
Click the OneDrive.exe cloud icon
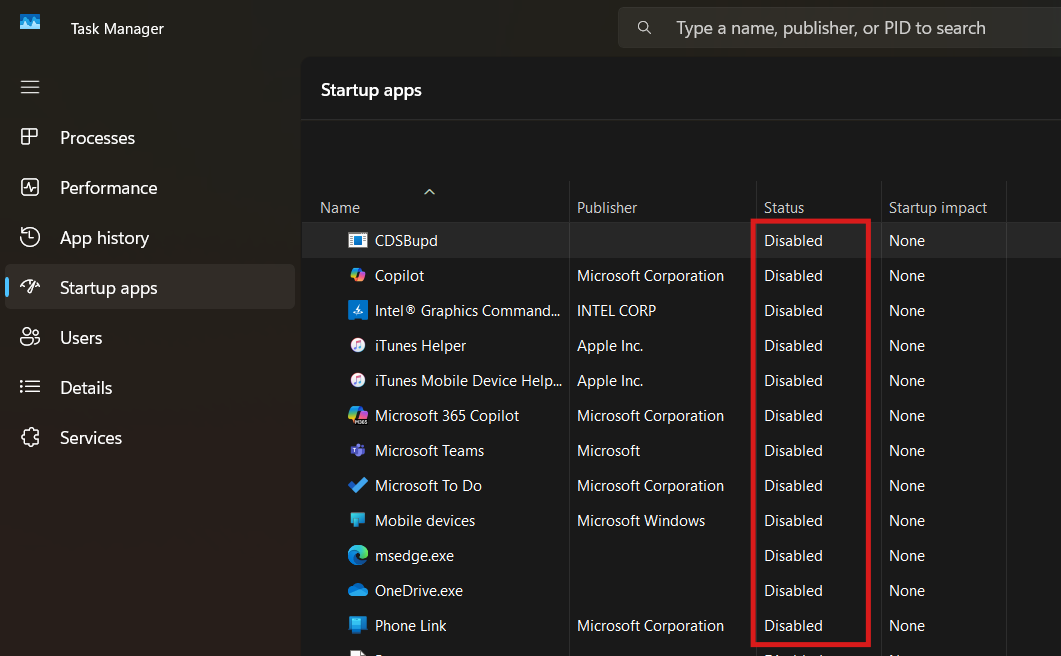pos(358,590)
